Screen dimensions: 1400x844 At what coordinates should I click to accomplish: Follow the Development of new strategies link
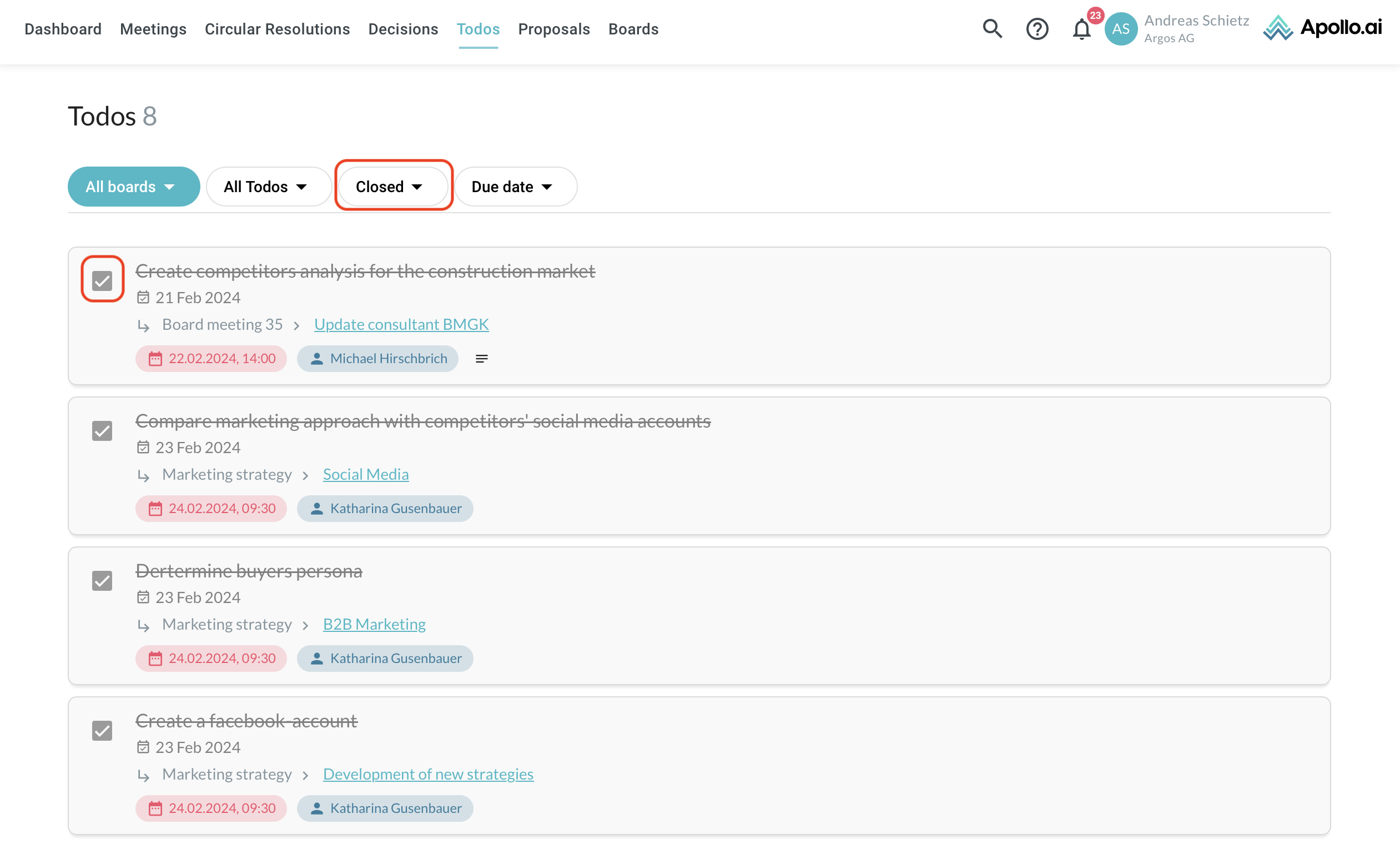coord(428,774)
